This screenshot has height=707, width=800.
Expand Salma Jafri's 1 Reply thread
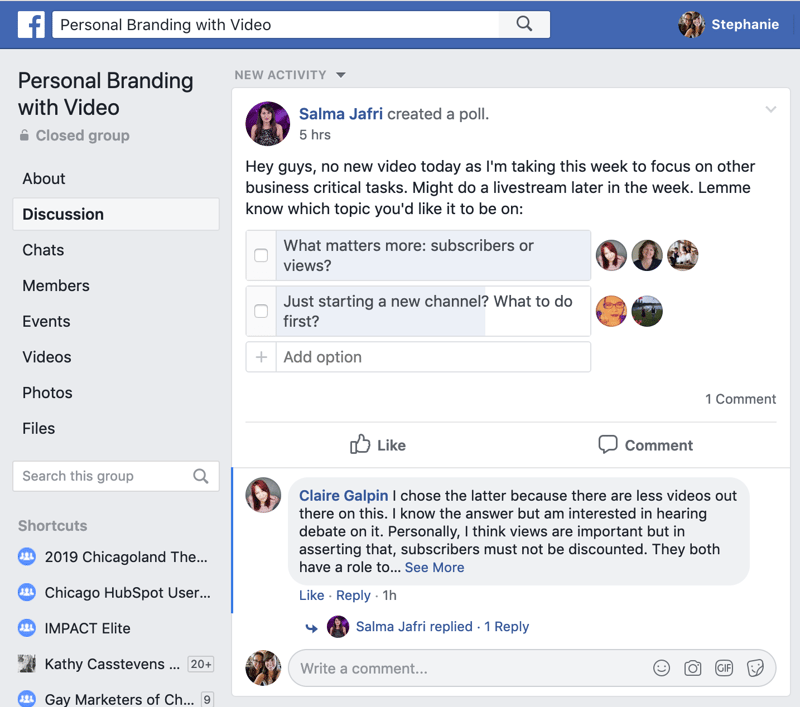pyautogui.click(x=506, y=627)
